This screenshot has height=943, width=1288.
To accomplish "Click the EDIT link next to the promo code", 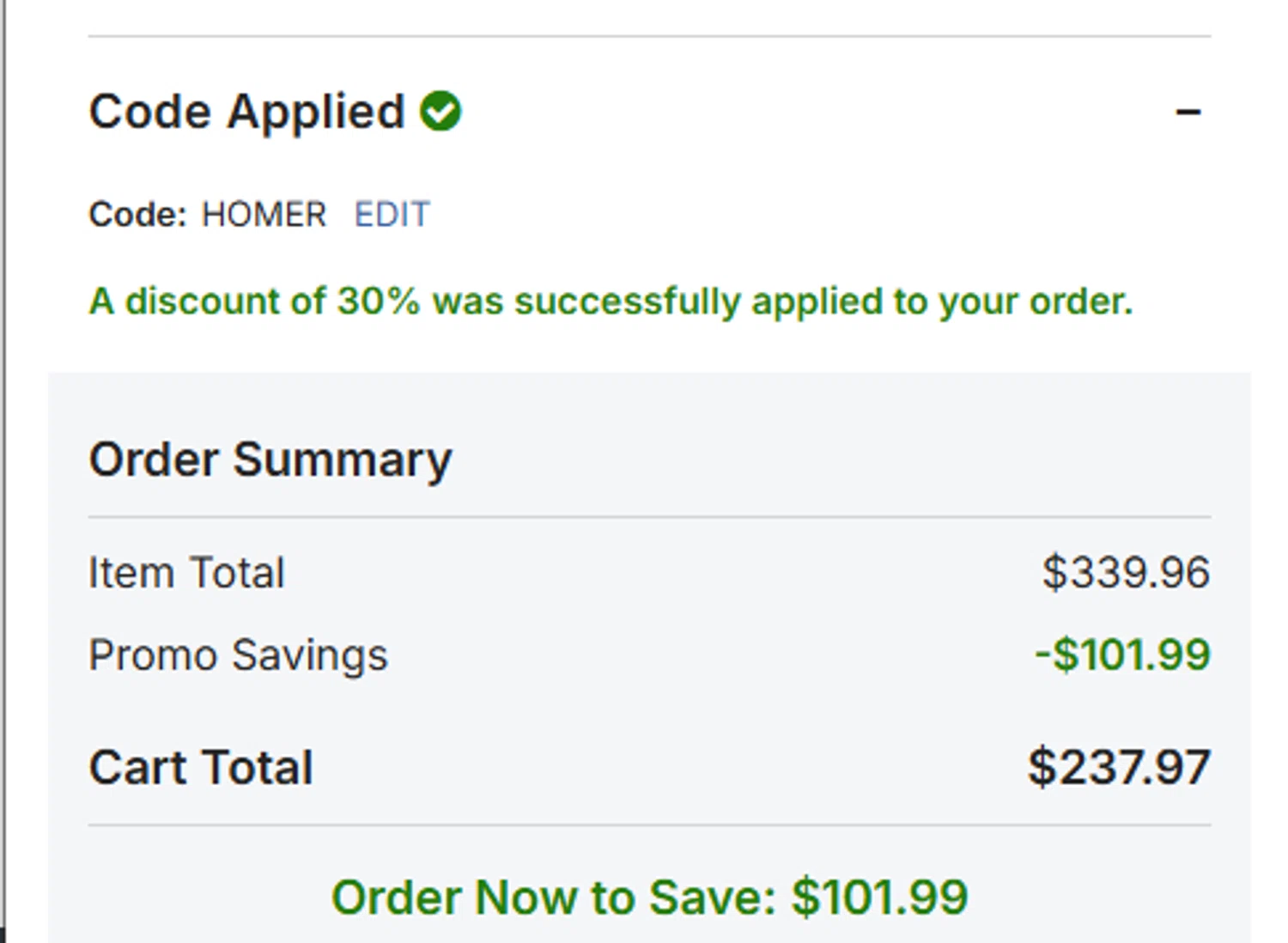I will click(x=392, y=215).
